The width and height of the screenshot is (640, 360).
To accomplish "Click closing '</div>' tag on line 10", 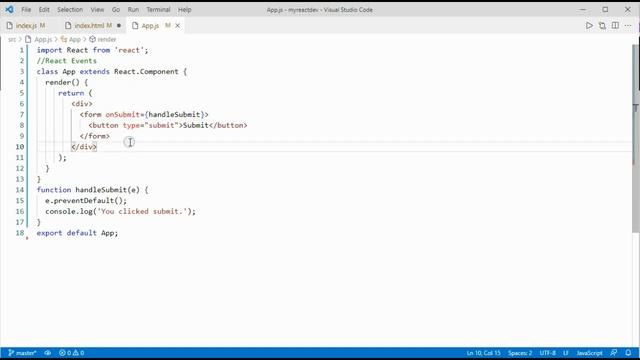I will point(84,147).
